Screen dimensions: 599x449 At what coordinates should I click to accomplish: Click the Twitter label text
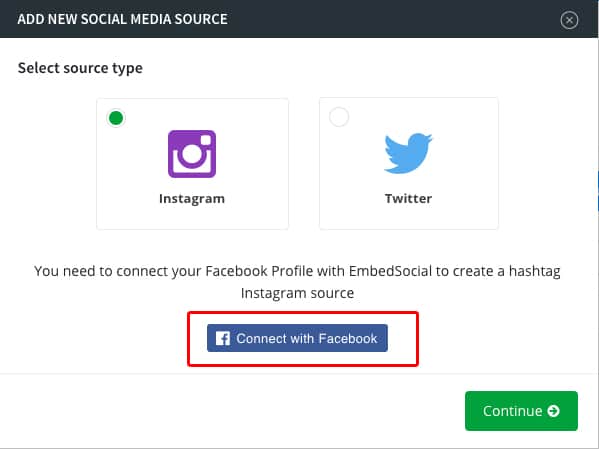click(408, 198)
